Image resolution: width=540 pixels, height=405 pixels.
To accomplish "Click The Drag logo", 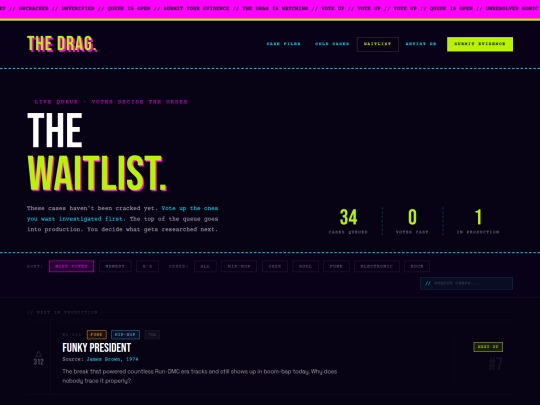I will pyautogui.click(x=62, y=44).
